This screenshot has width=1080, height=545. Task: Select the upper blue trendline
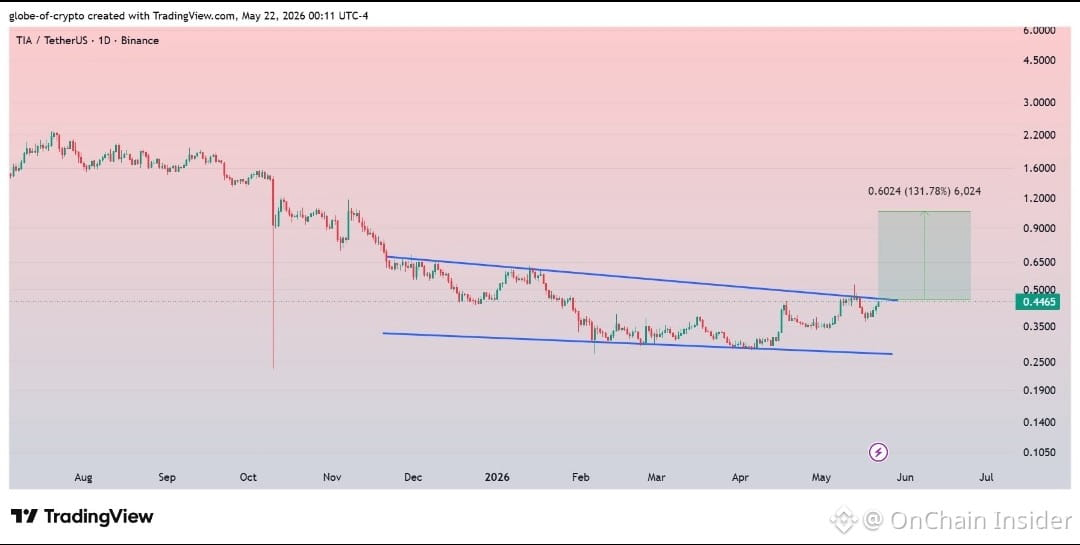(641, 278)
